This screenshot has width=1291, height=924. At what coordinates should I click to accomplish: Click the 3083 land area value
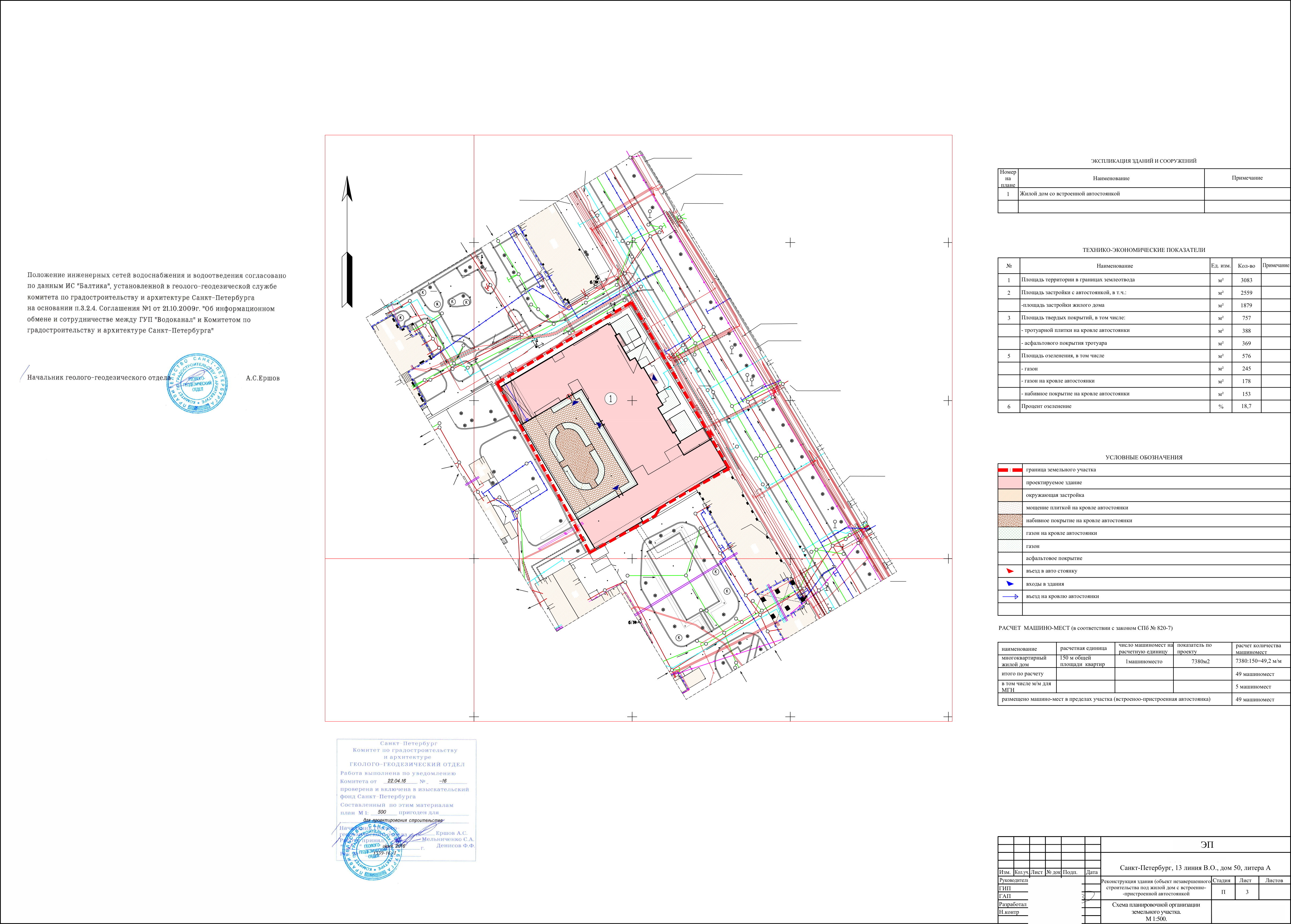pyautogui.click(x=1246, y=280)
